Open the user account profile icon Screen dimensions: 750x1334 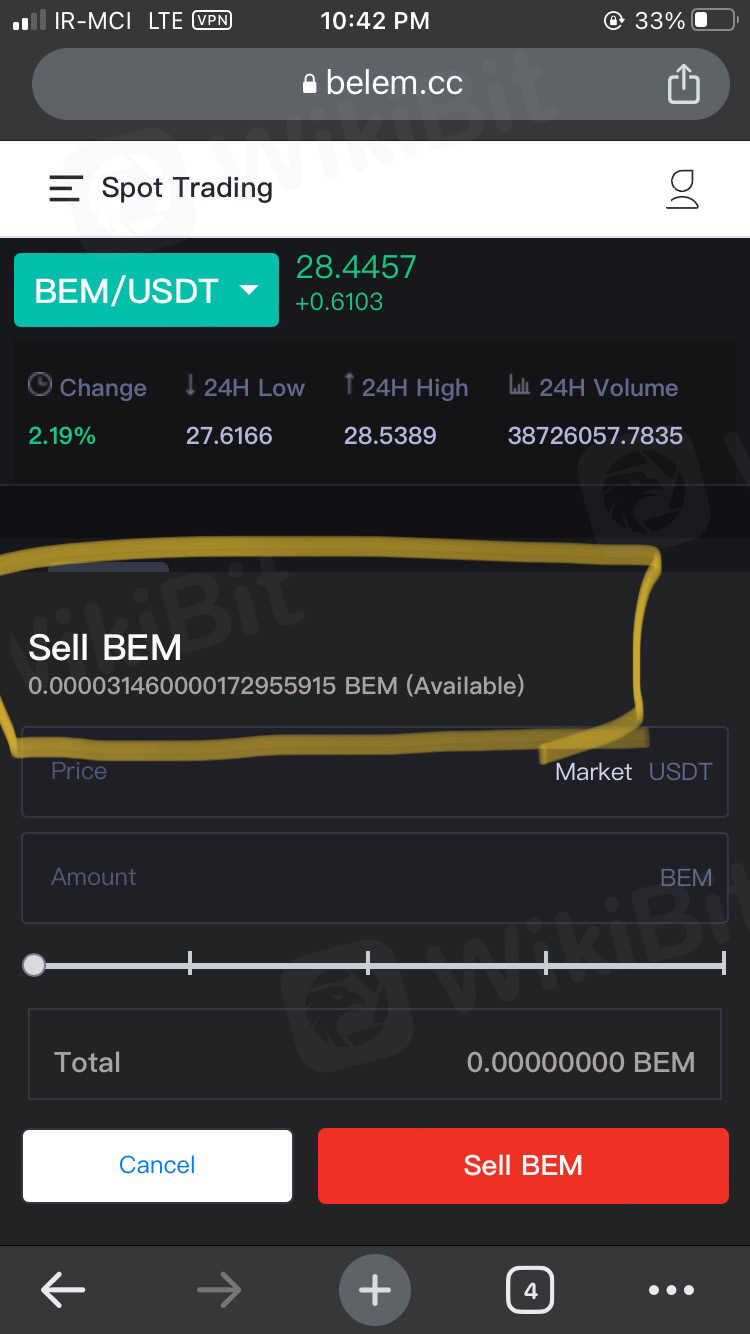coord(683,189)
